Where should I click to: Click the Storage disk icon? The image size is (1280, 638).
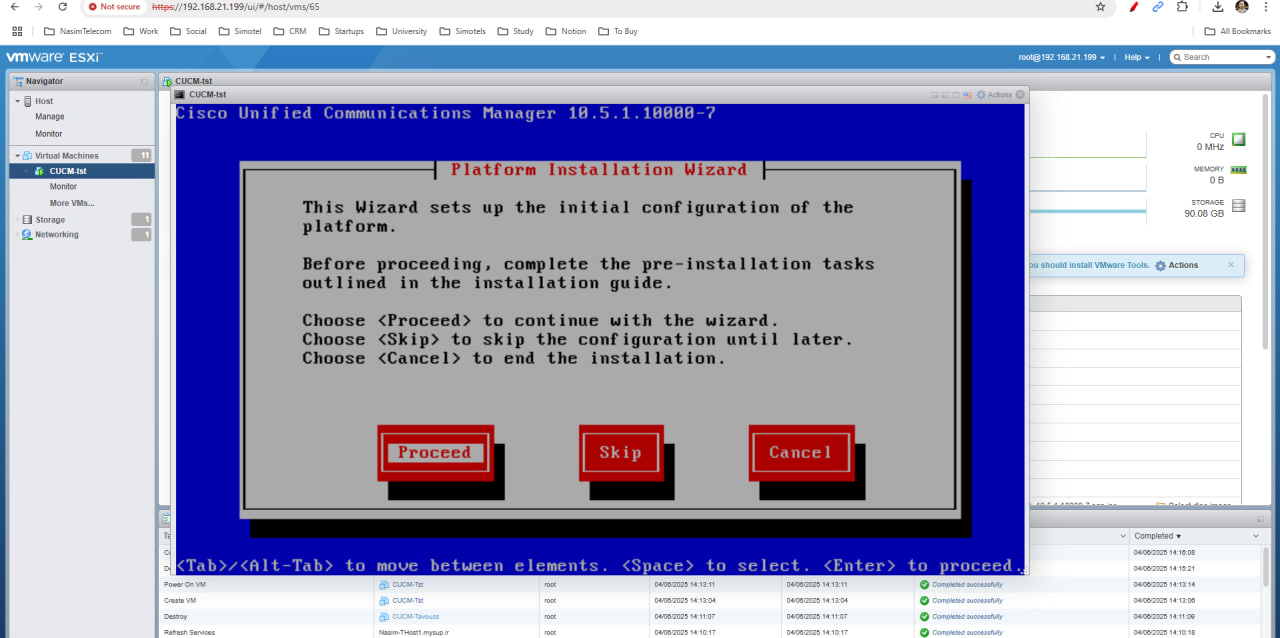tap(1239, 206)
